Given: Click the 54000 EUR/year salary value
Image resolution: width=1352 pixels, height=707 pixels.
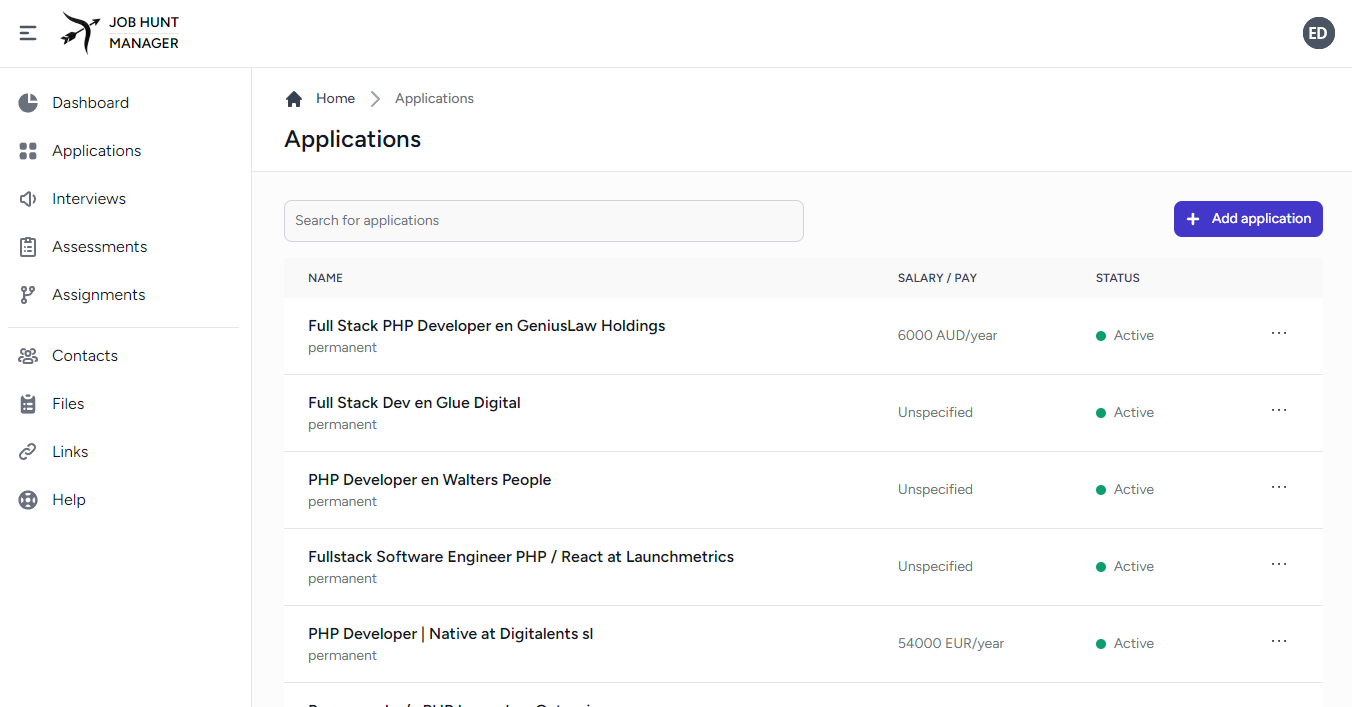Looking at the screenshot, I should (x=951, y=644).
